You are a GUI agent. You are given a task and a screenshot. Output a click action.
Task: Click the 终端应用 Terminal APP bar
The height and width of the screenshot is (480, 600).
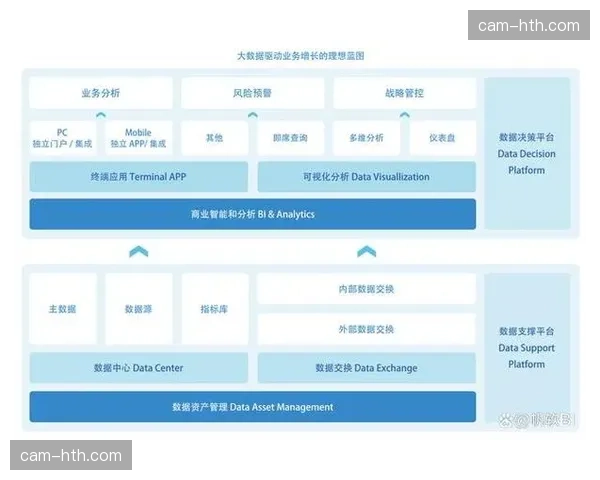pyautogui.click(x=139, y=176)
